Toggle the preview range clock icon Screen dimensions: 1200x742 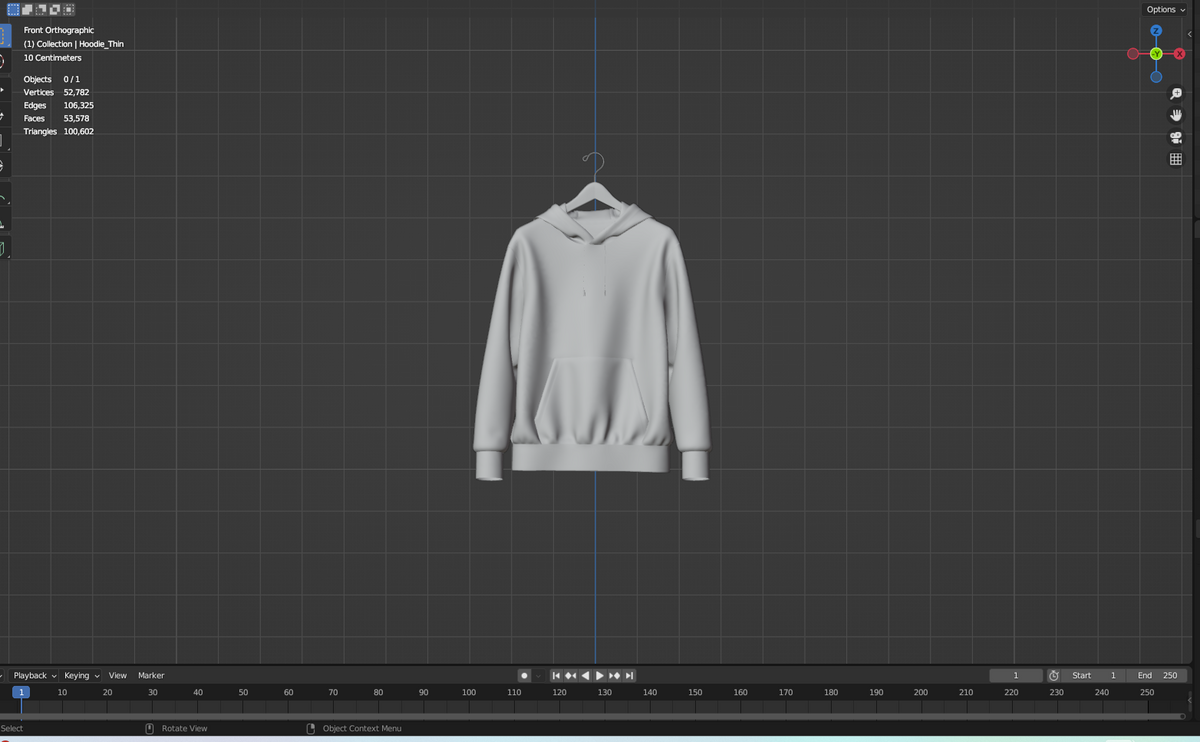tap(1054, 676)
